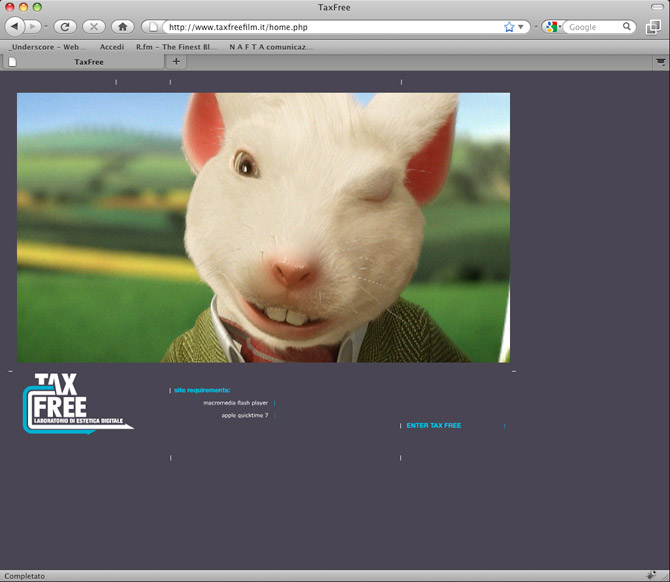Click the forward arrow button
670x582 pixels.
33,26
